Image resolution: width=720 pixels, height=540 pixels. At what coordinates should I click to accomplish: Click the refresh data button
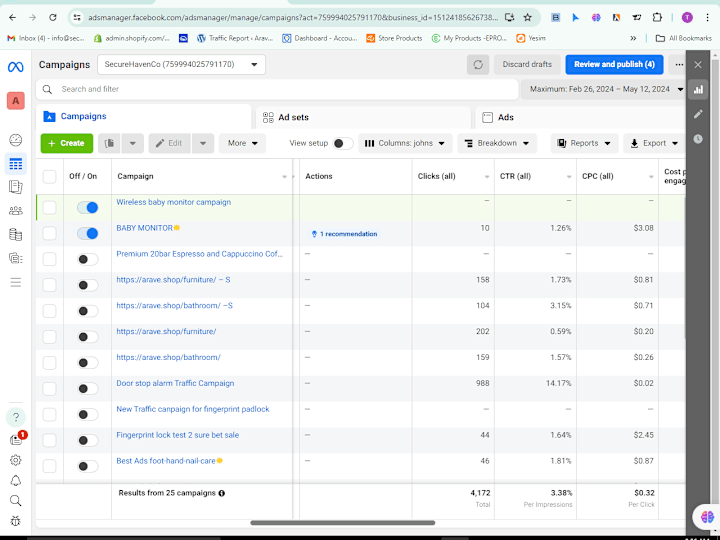pos(478,65)
